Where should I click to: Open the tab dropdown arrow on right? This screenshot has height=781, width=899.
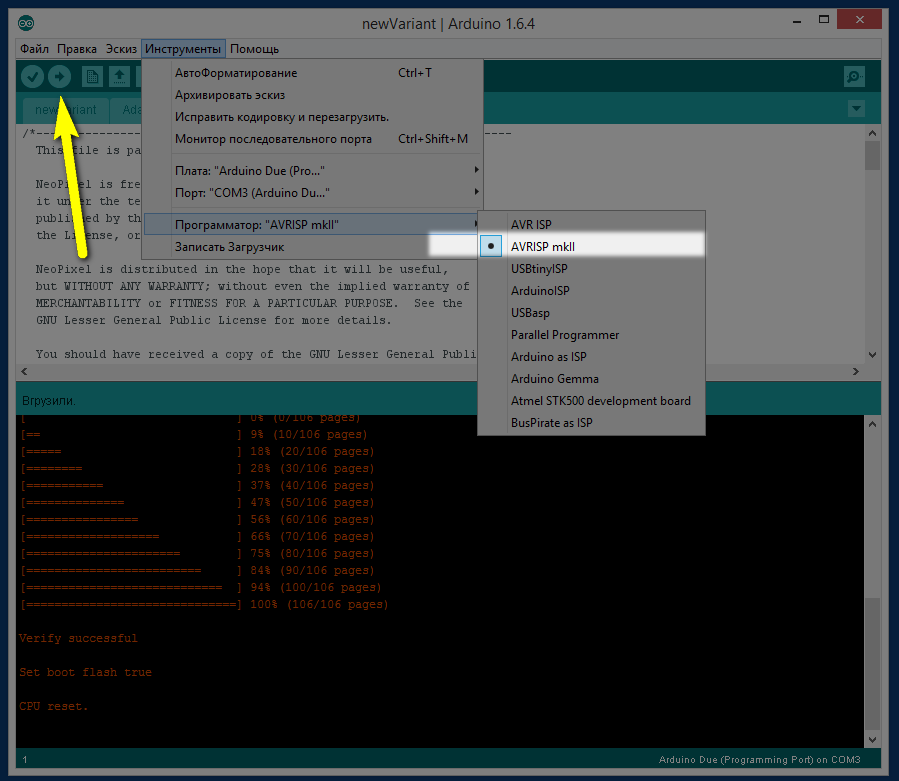(857, 108)
